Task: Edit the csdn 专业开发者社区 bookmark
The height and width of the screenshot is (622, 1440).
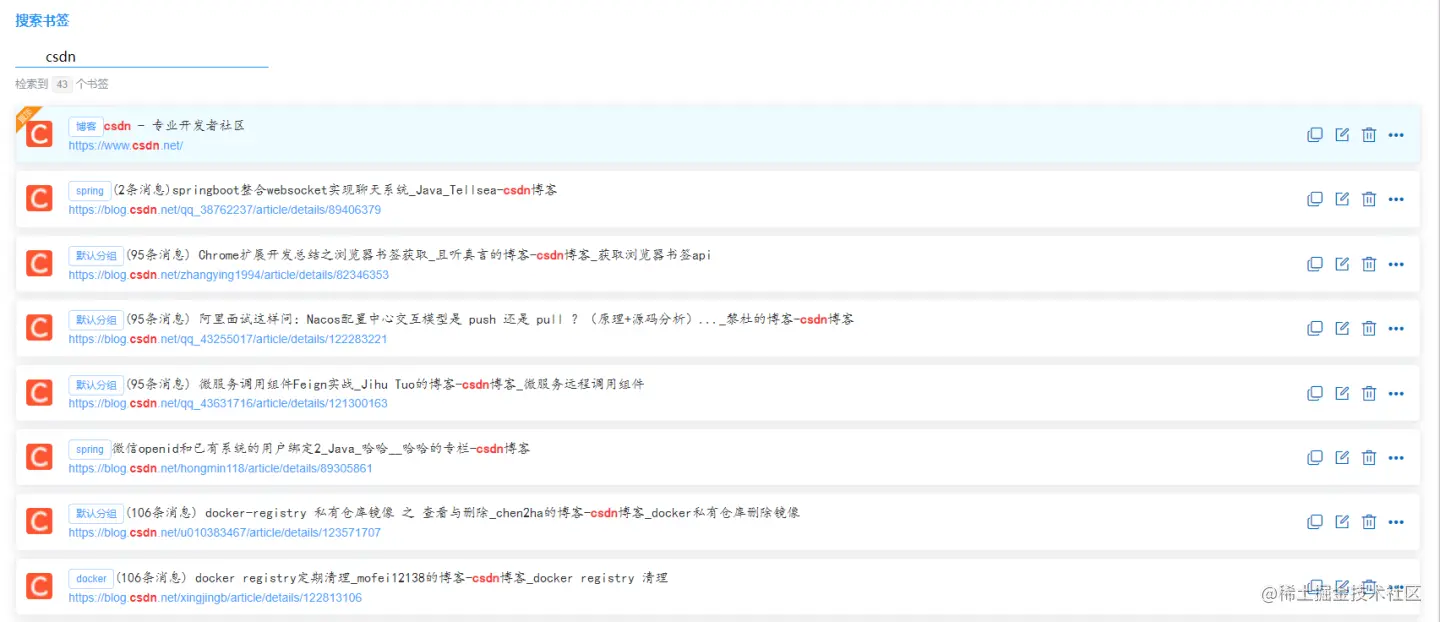Action: click(x=1342, y=135)
